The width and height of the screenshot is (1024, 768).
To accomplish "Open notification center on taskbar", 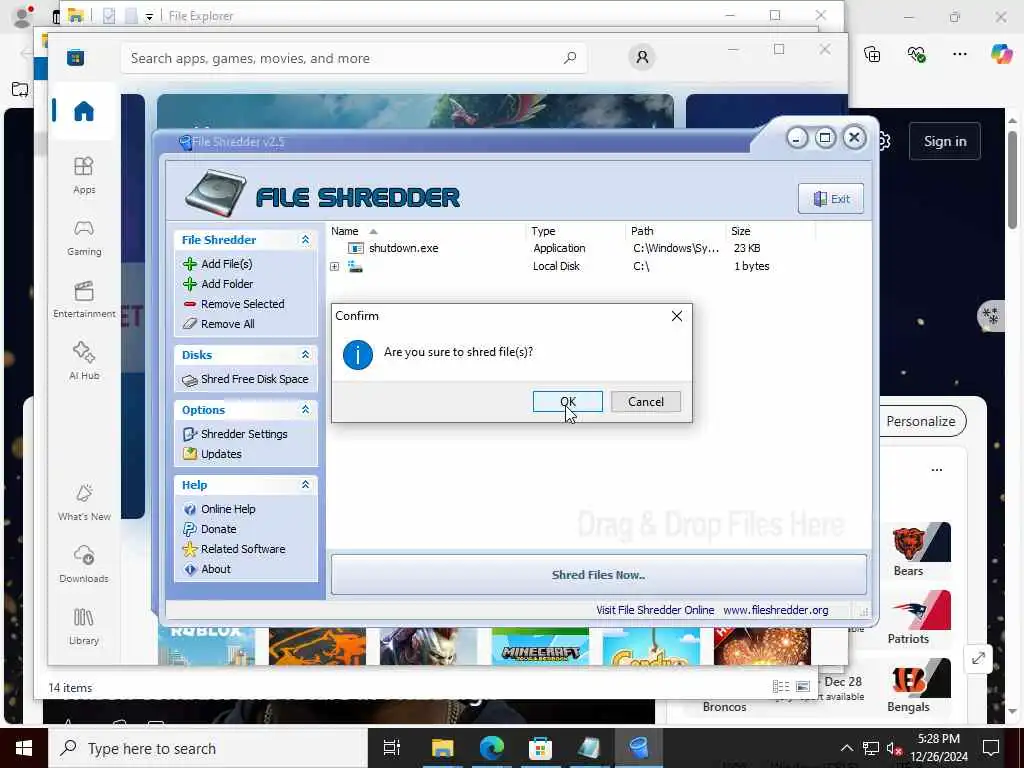I will coord(991,748).
